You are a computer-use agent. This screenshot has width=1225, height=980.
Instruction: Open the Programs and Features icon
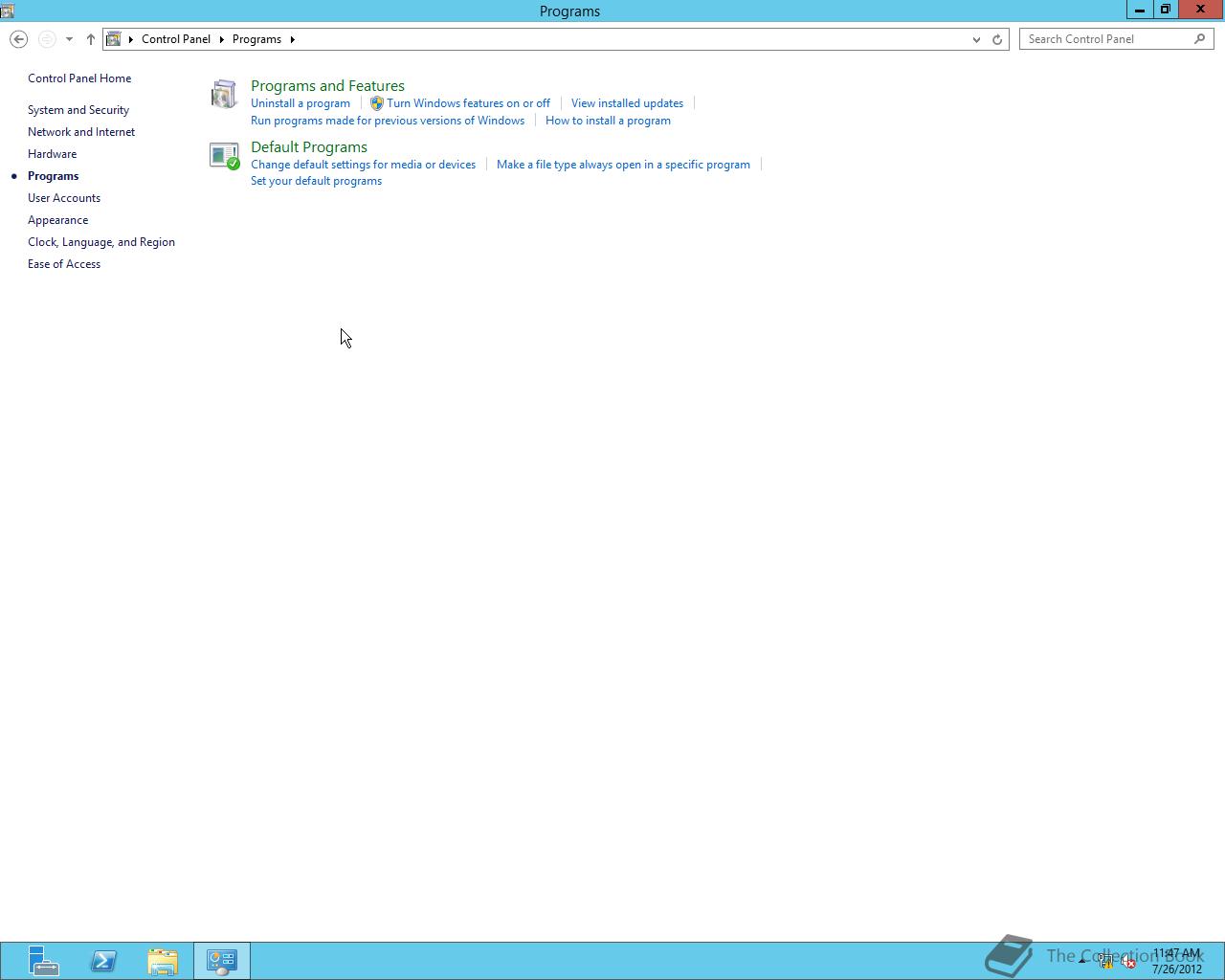pos(224,94)
